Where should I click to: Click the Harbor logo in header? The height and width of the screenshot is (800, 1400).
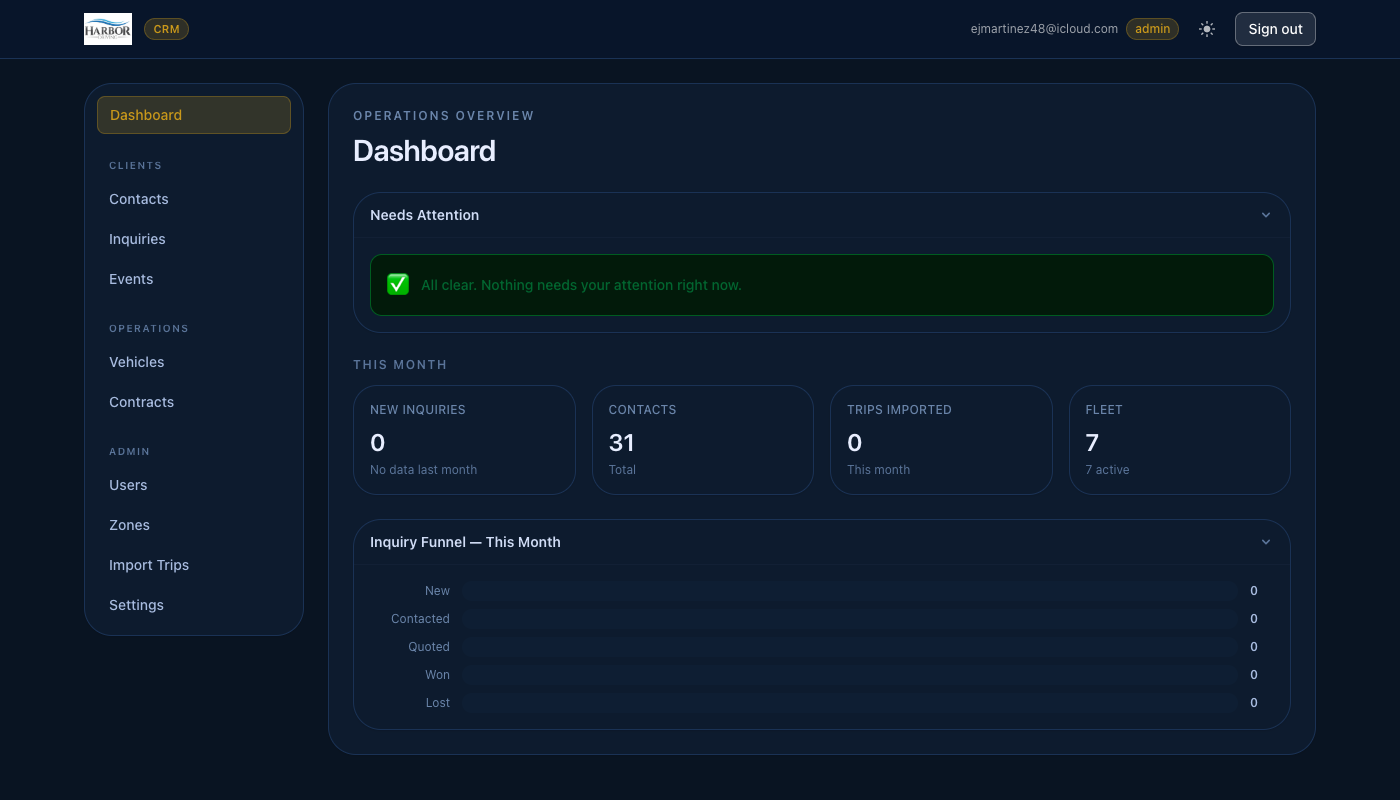pos(108,29)
